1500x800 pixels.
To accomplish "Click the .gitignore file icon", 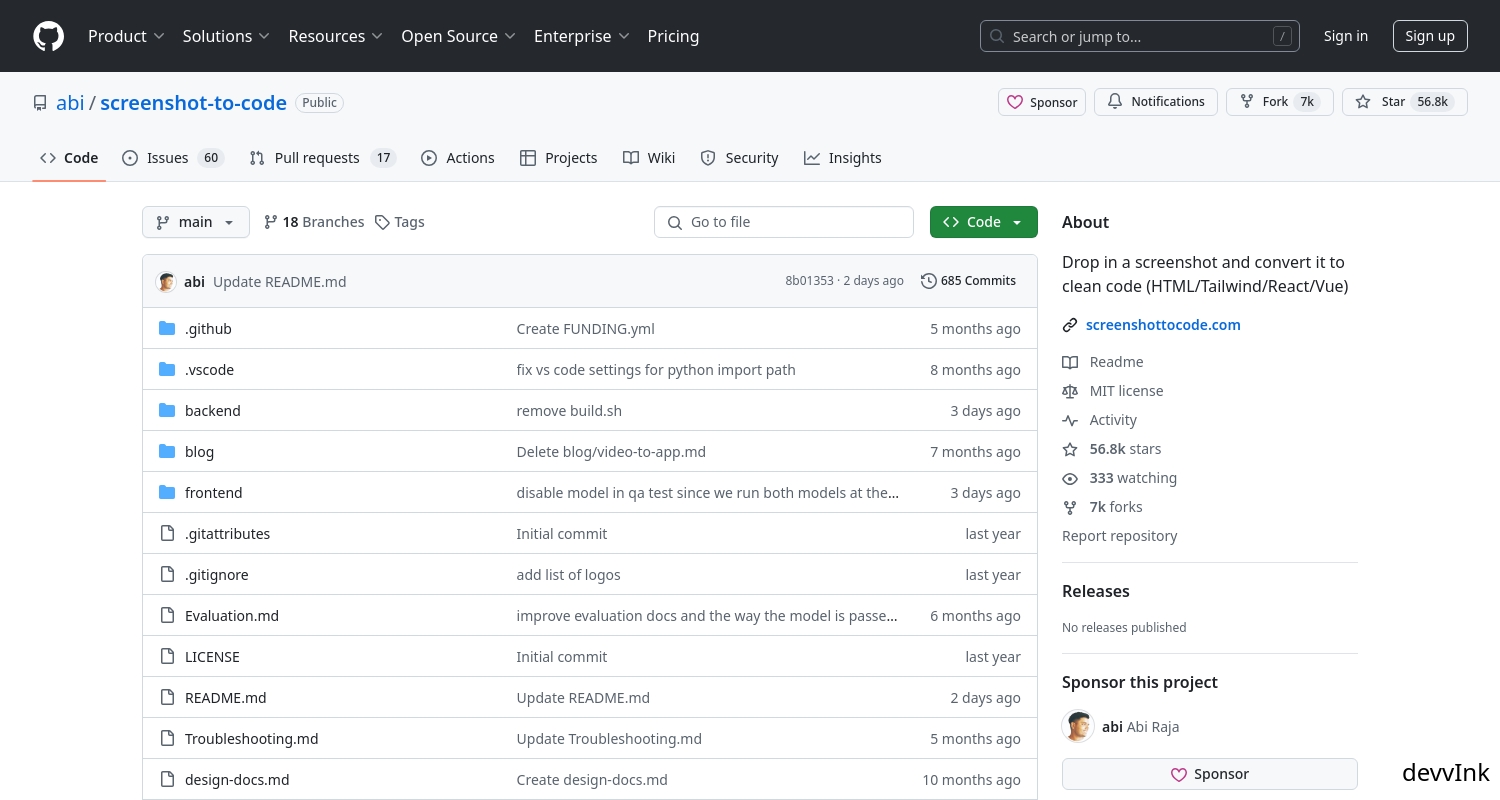I will [x=167, y=575].
